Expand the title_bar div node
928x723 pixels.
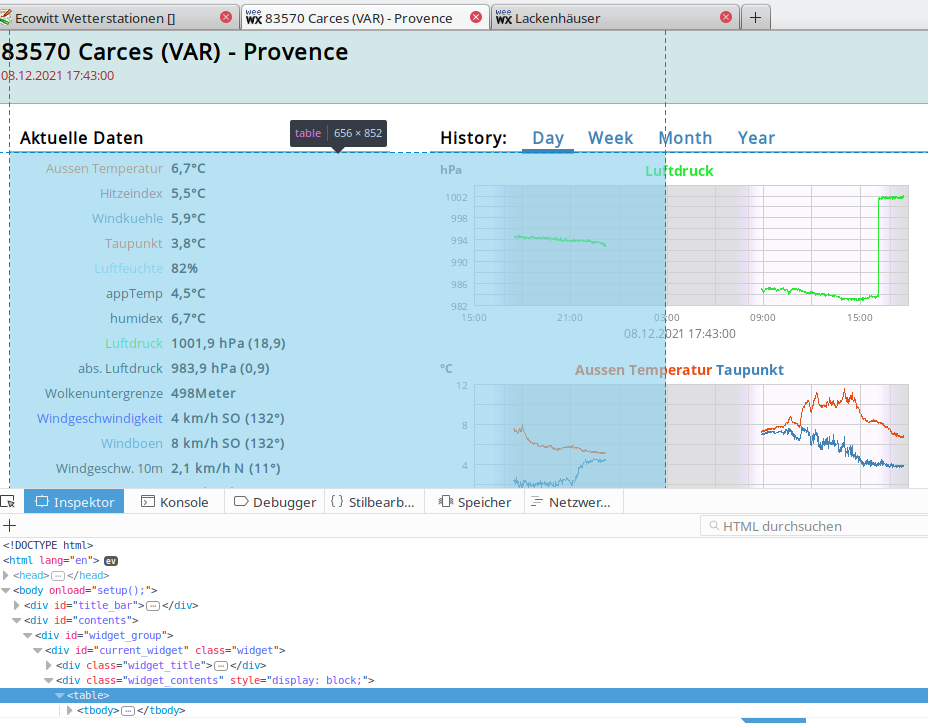pos(17,606)
